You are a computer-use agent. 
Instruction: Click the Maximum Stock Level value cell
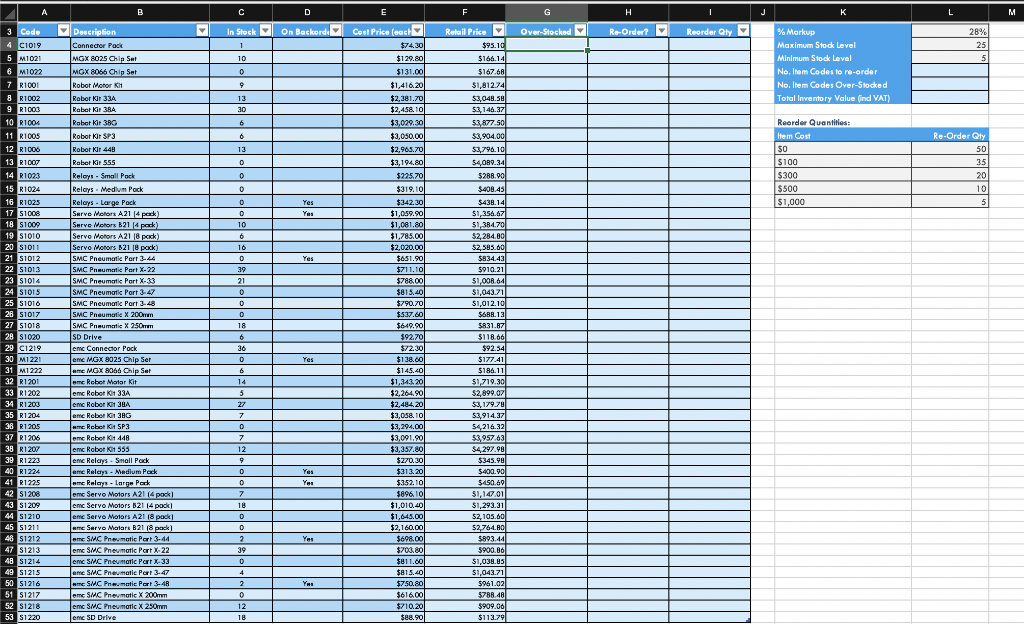pos(948,45)
